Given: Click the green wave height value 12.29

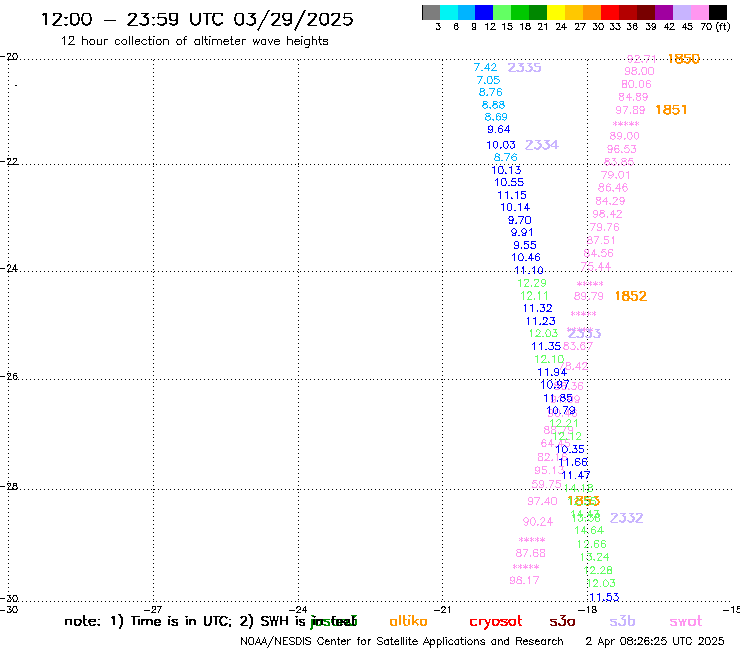Looking at the screenshot, I should tap(532, 283).
